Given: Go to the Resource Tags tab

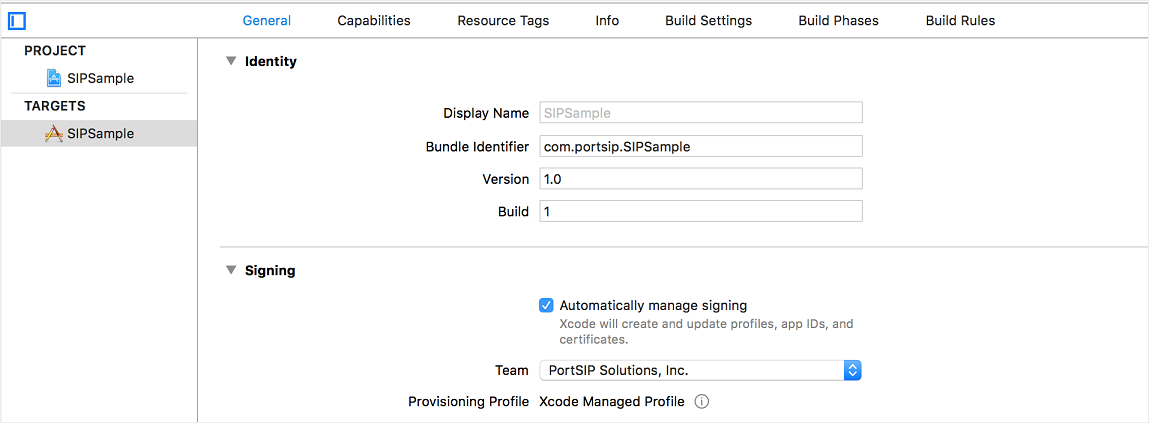Looking at the screenshot, I should point(503,20).
